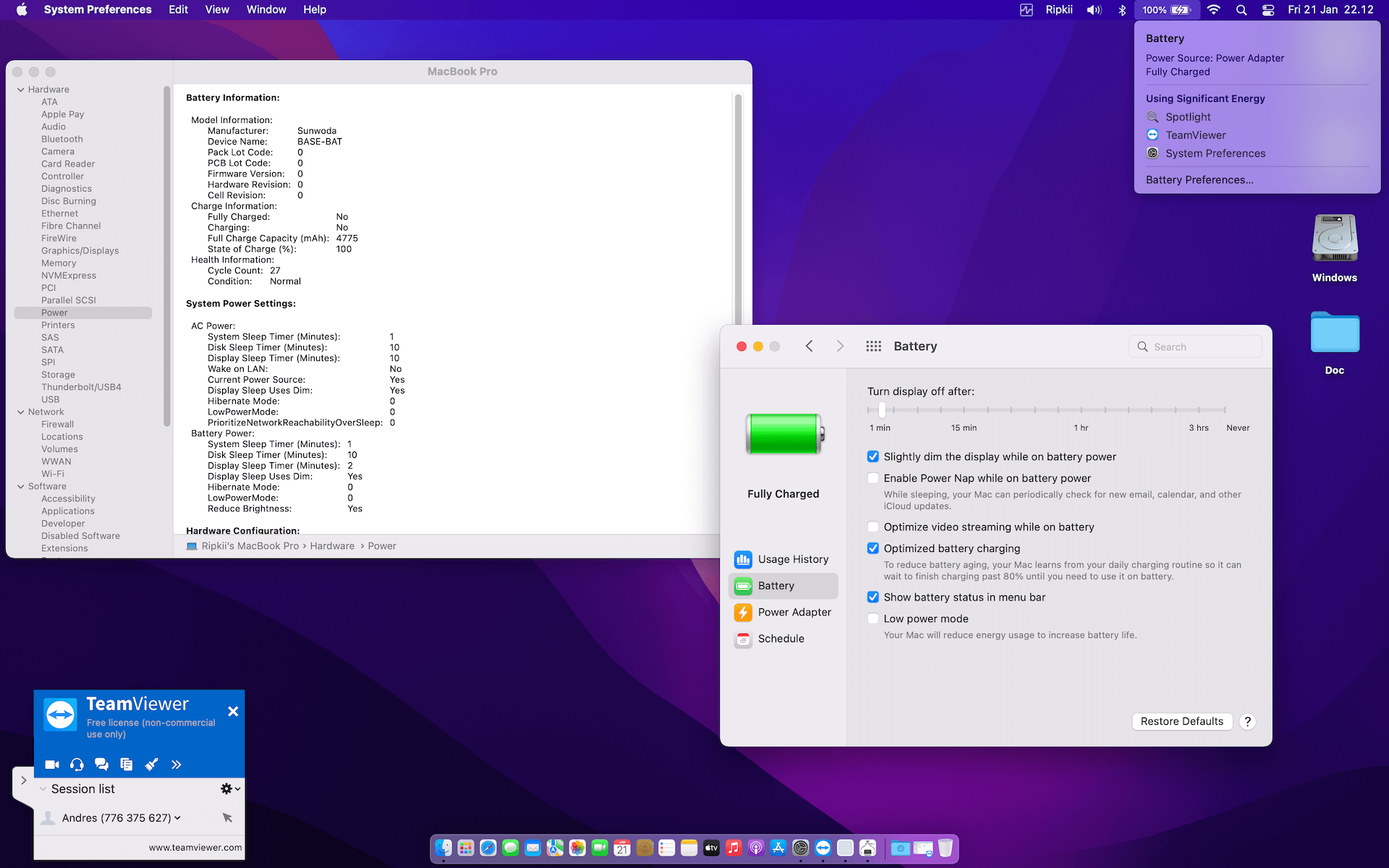
Task: Enable Optimize video streaming on battery
Action: 873,527
